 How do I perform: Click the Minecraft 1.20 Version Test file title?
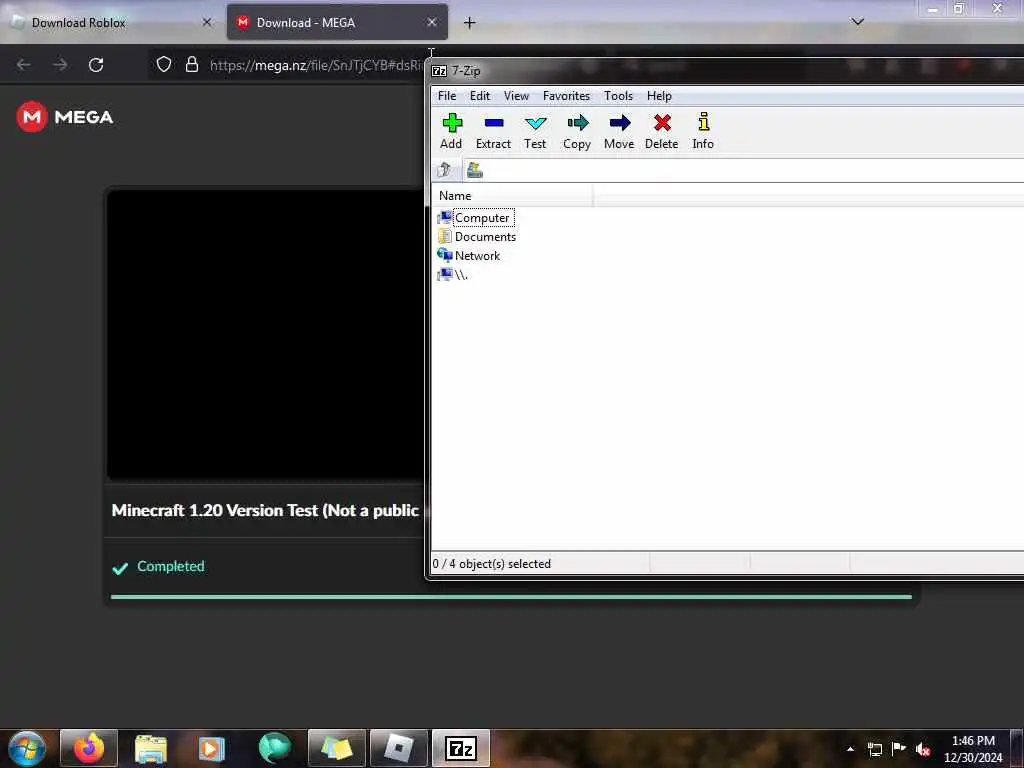click(265, 511)
